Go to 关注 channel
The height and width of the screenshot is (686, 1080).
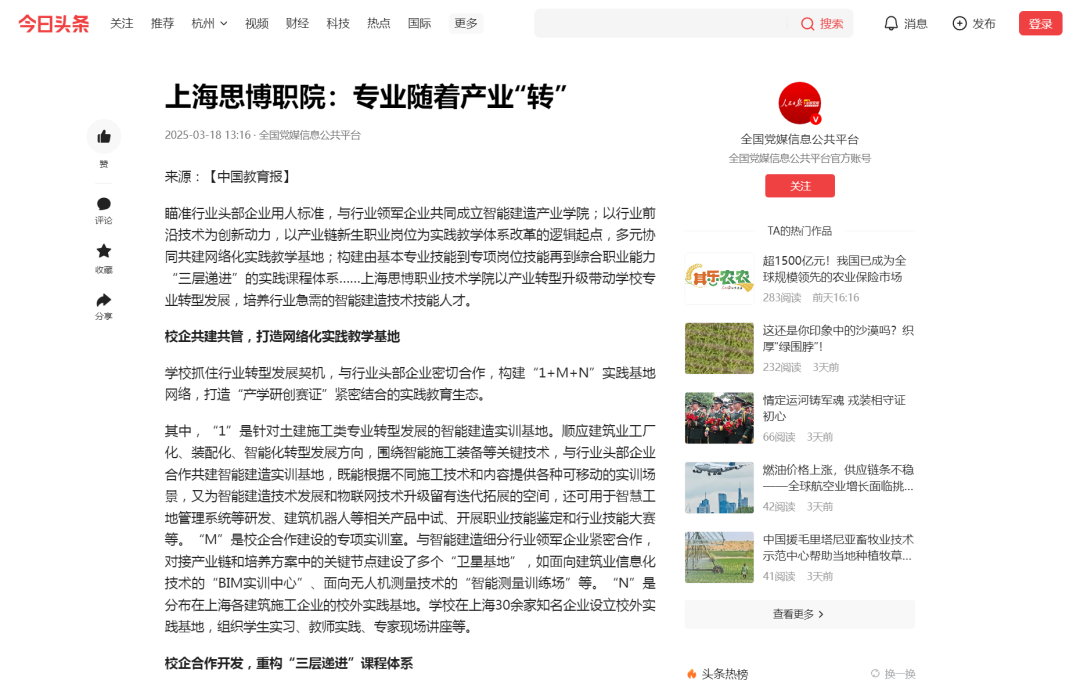click(122, 23)
